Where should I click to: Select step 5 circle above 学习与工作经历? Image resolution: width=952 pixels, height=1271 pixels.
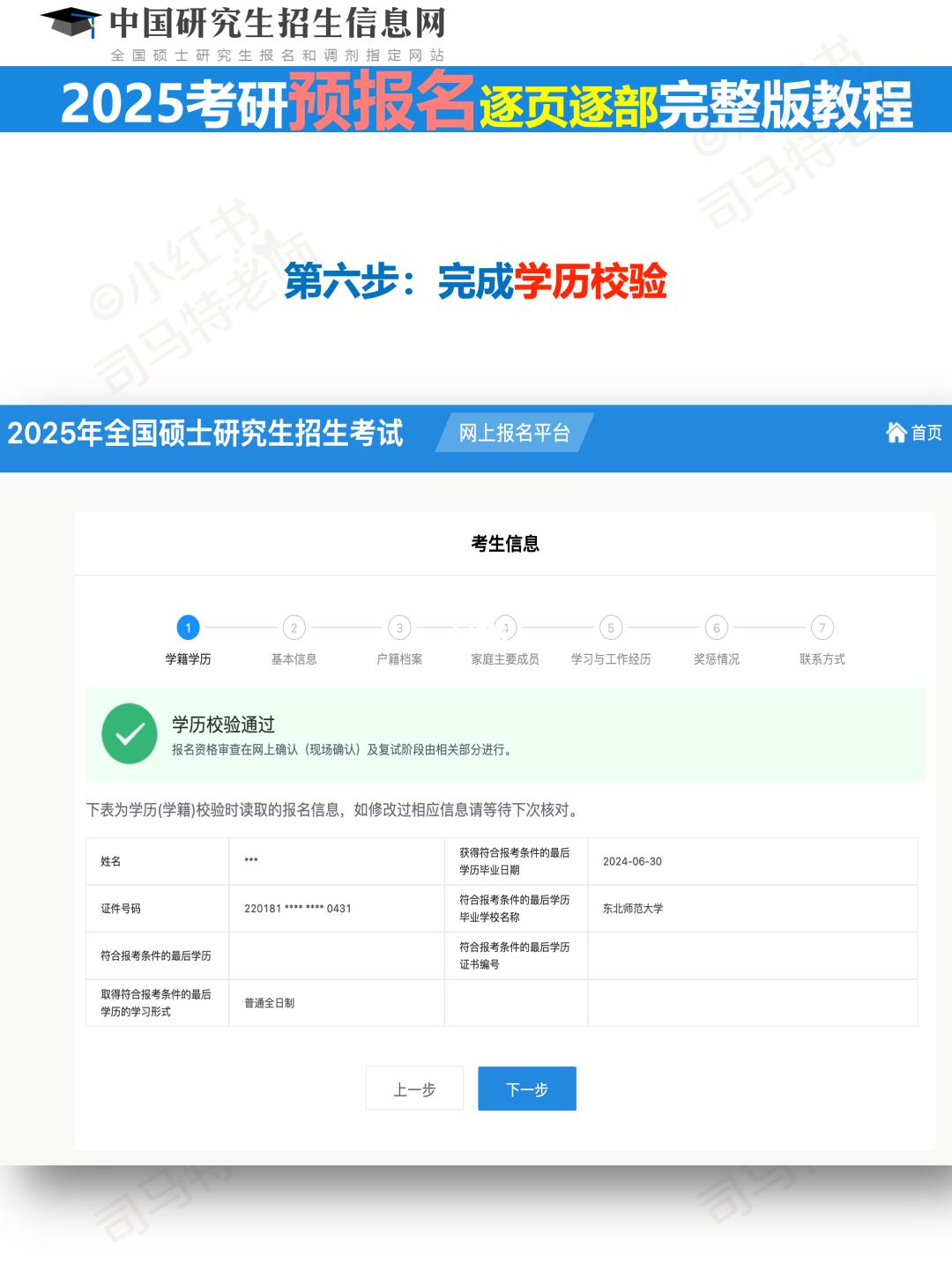tap(611, 628)
